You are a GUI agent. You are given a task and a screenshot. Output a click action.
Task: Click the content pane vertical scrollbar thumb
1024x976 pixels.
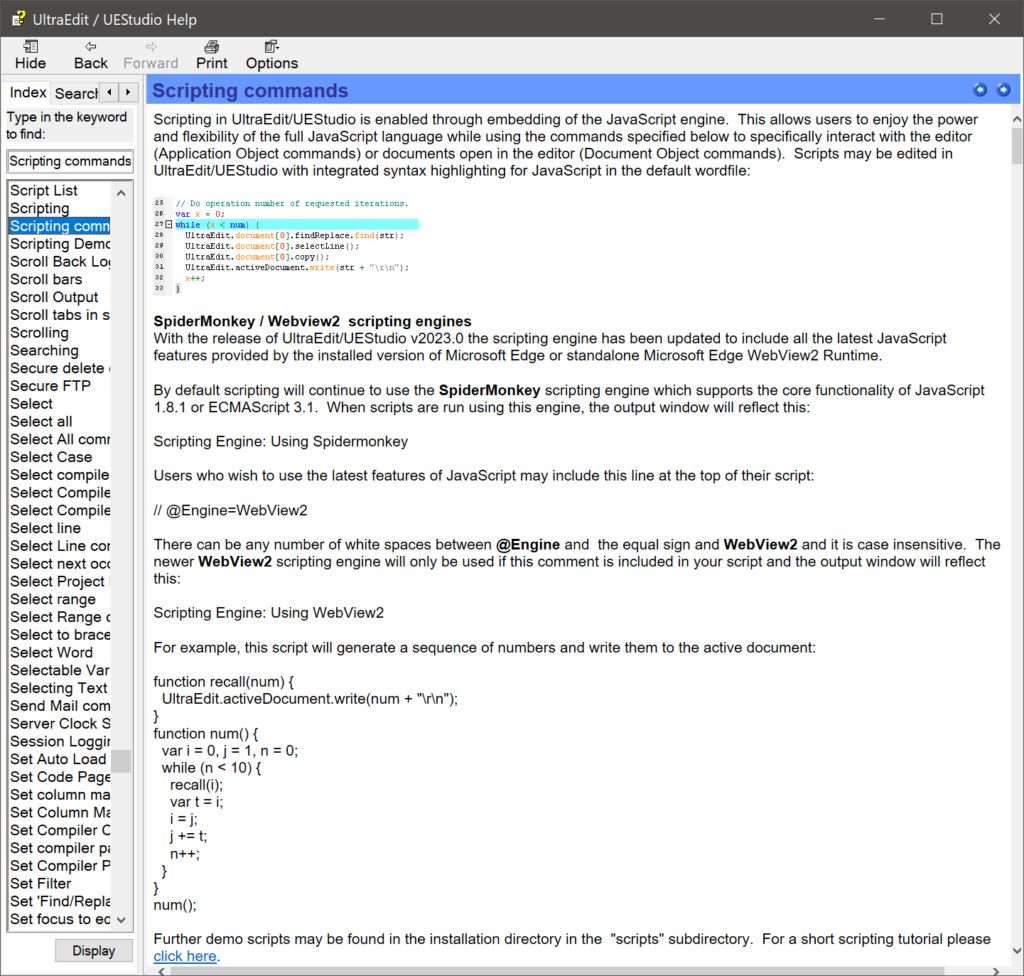pyautogui.click(x=1017, y=146)
